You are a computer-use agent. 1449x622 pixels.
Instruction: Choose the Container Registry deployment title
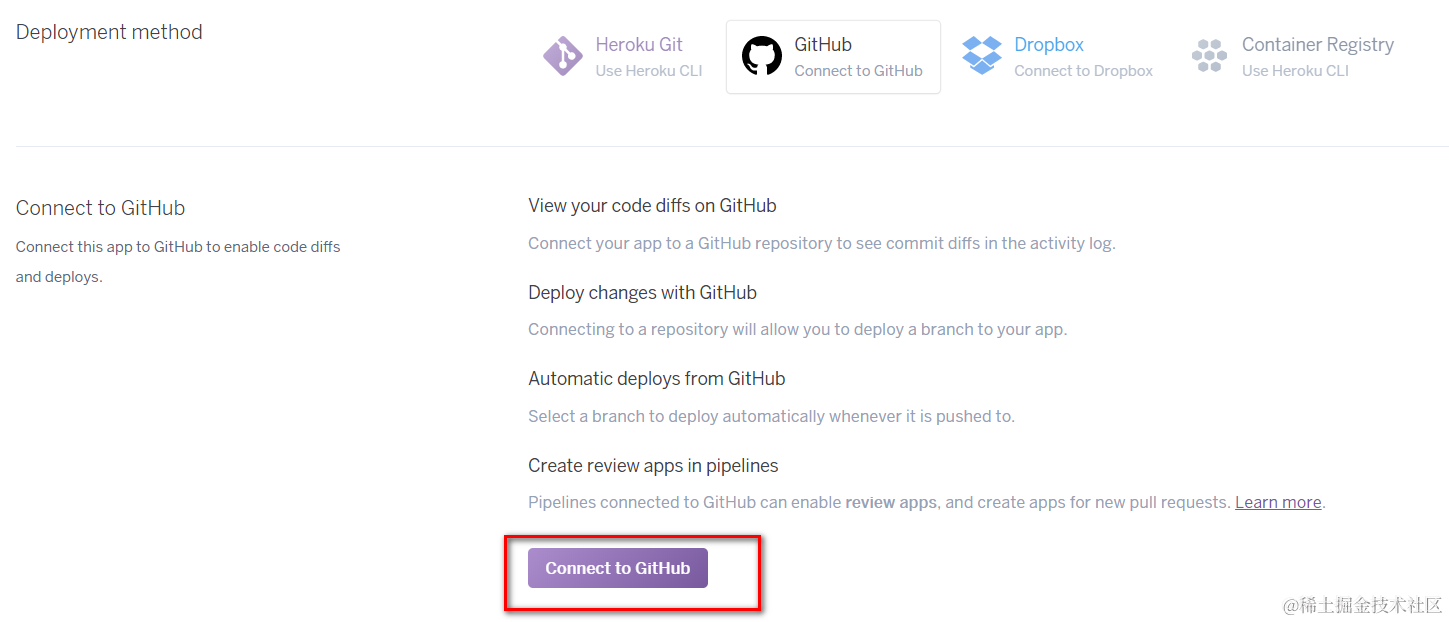(x=1318, y=44)
